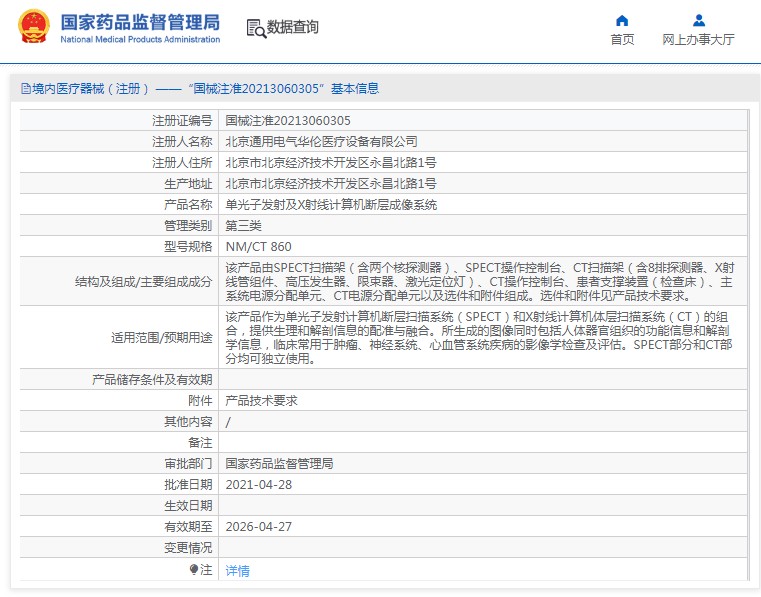Click the 注册人名称 row label
The image size is (761, 597).
pos(182,141)
